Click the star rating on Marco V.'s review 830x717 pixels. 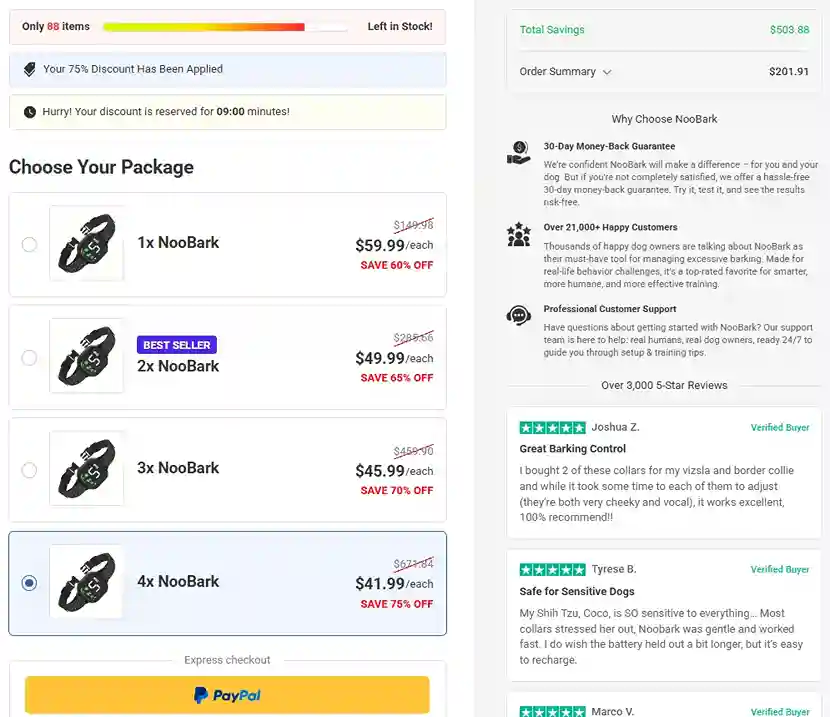(552, 711)
